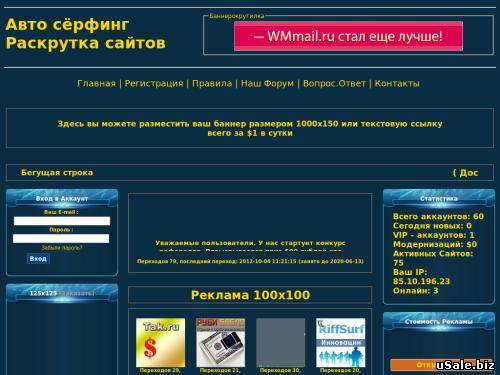This screenshot has width=500, height=375.
Task: Open the Контакты link
Action: click(397, 83)
